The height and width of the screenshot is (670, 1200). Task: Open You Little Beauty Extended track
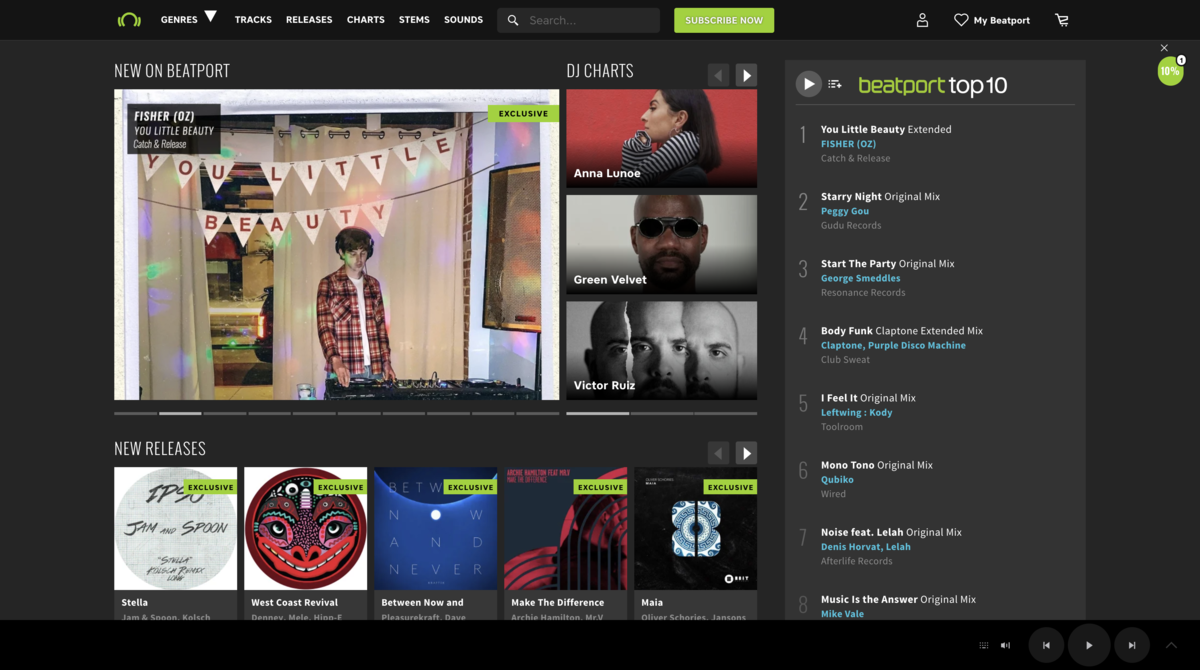click(886, 129)
